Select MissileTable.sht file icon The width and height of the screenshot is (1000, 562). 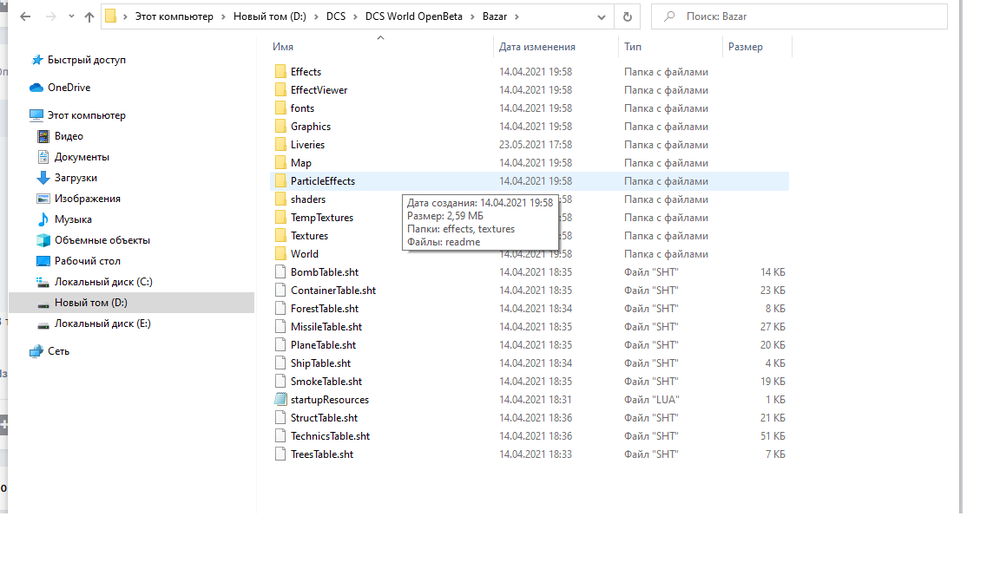(281, 327)
